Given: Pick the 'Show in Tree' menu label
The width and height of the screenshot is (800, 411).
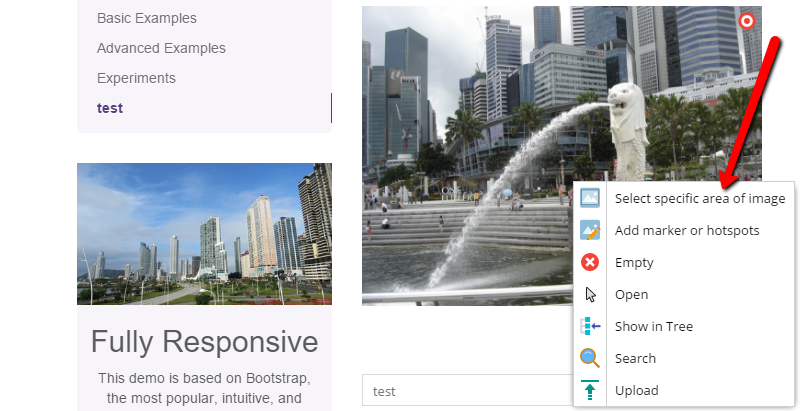Looking at the screenshot, I should click(653, 326).
